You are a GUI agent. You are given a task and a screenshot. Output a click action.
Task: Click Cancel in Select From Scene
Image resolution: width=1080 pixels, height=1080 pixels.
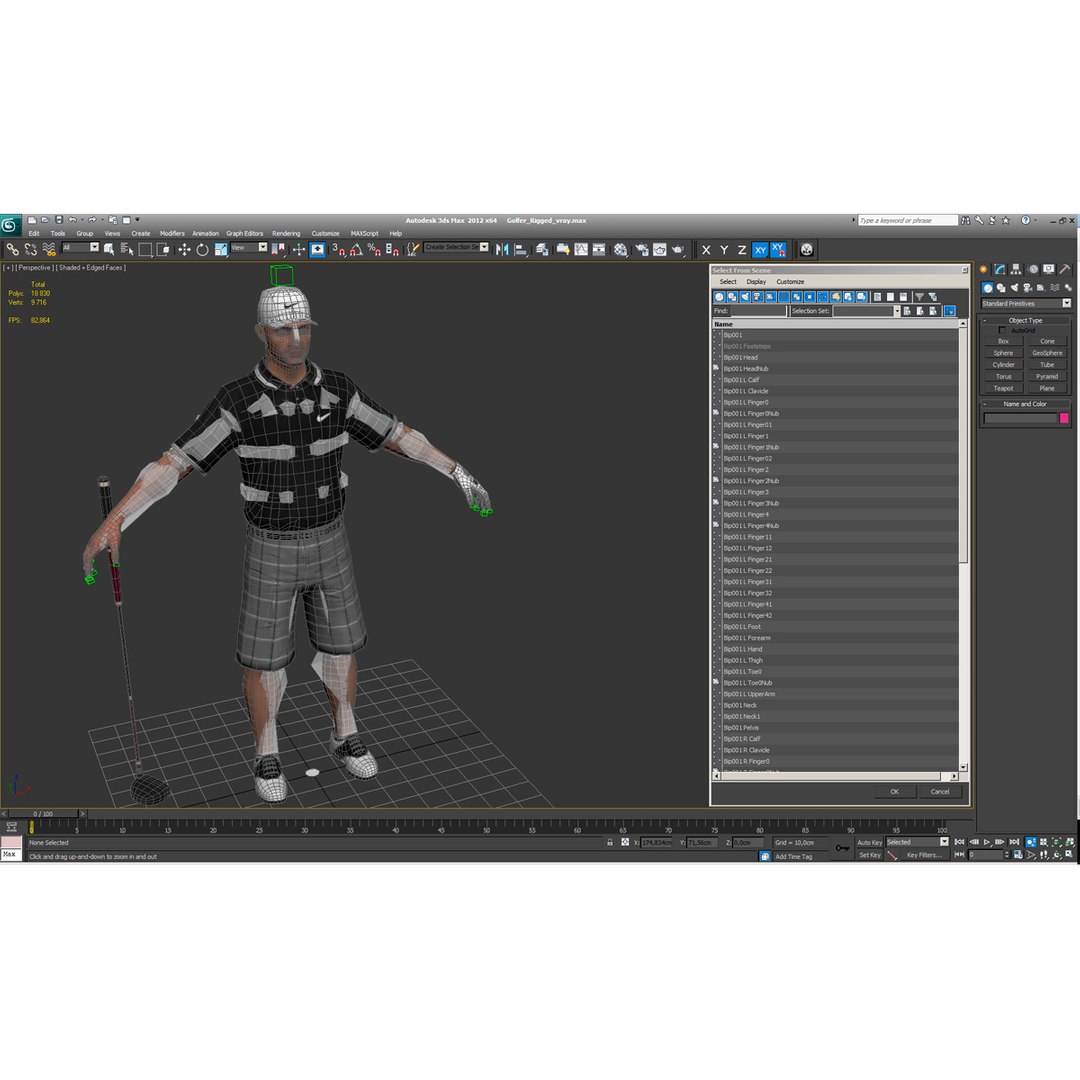939,791
